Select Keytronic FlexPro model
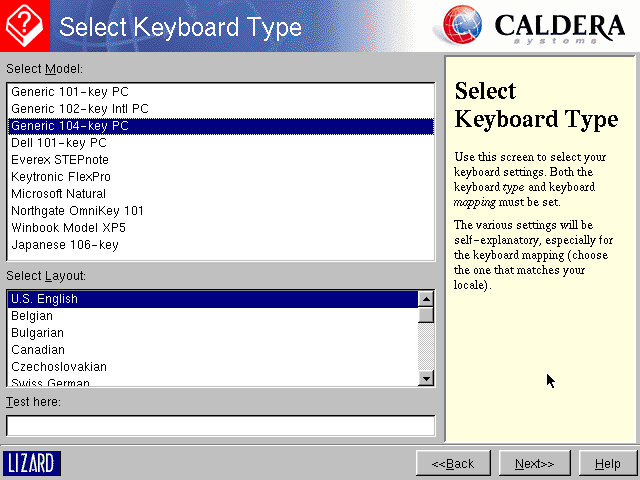 click(61, 177)
